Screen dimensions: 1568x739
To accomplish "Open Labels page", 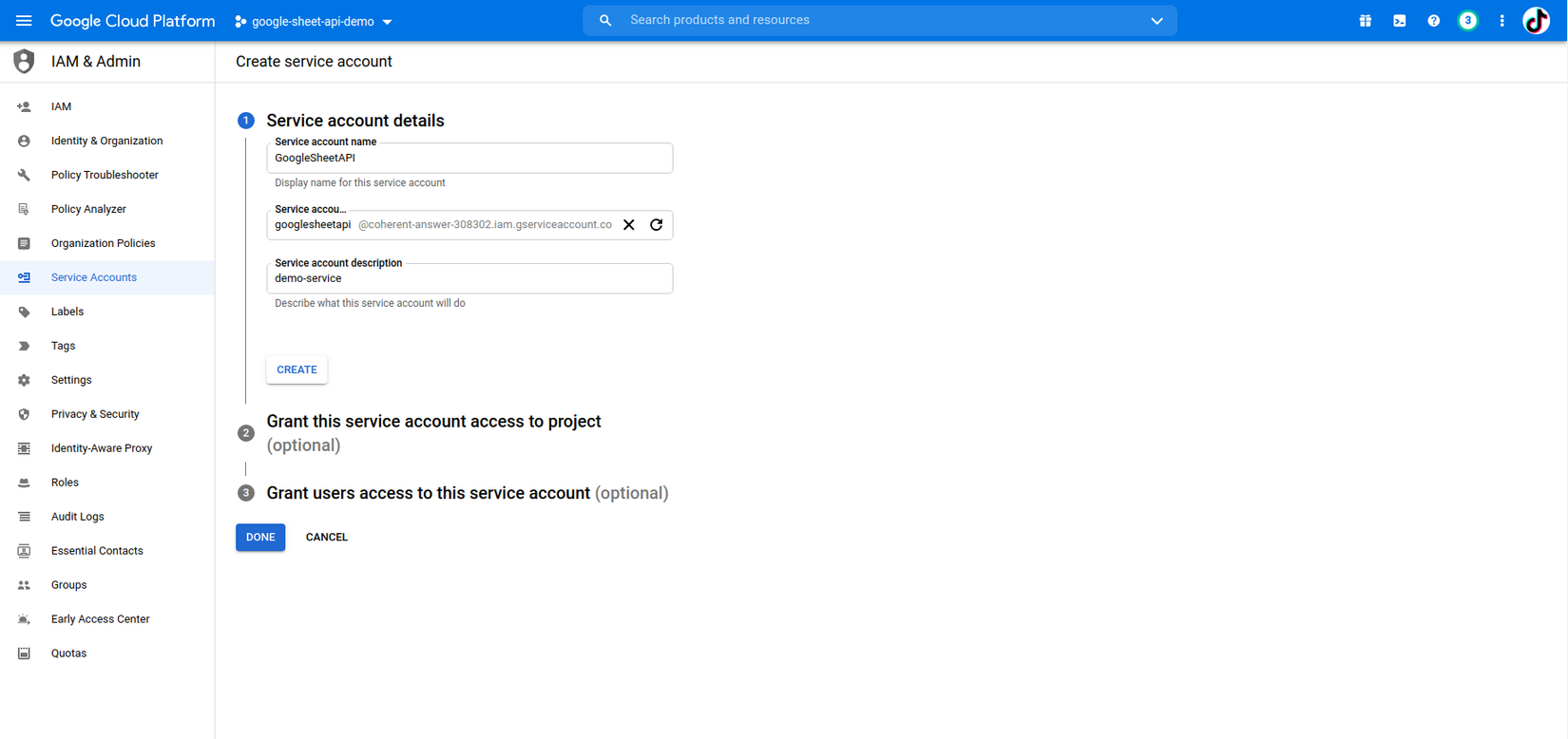I will click(x=107, y=312).
